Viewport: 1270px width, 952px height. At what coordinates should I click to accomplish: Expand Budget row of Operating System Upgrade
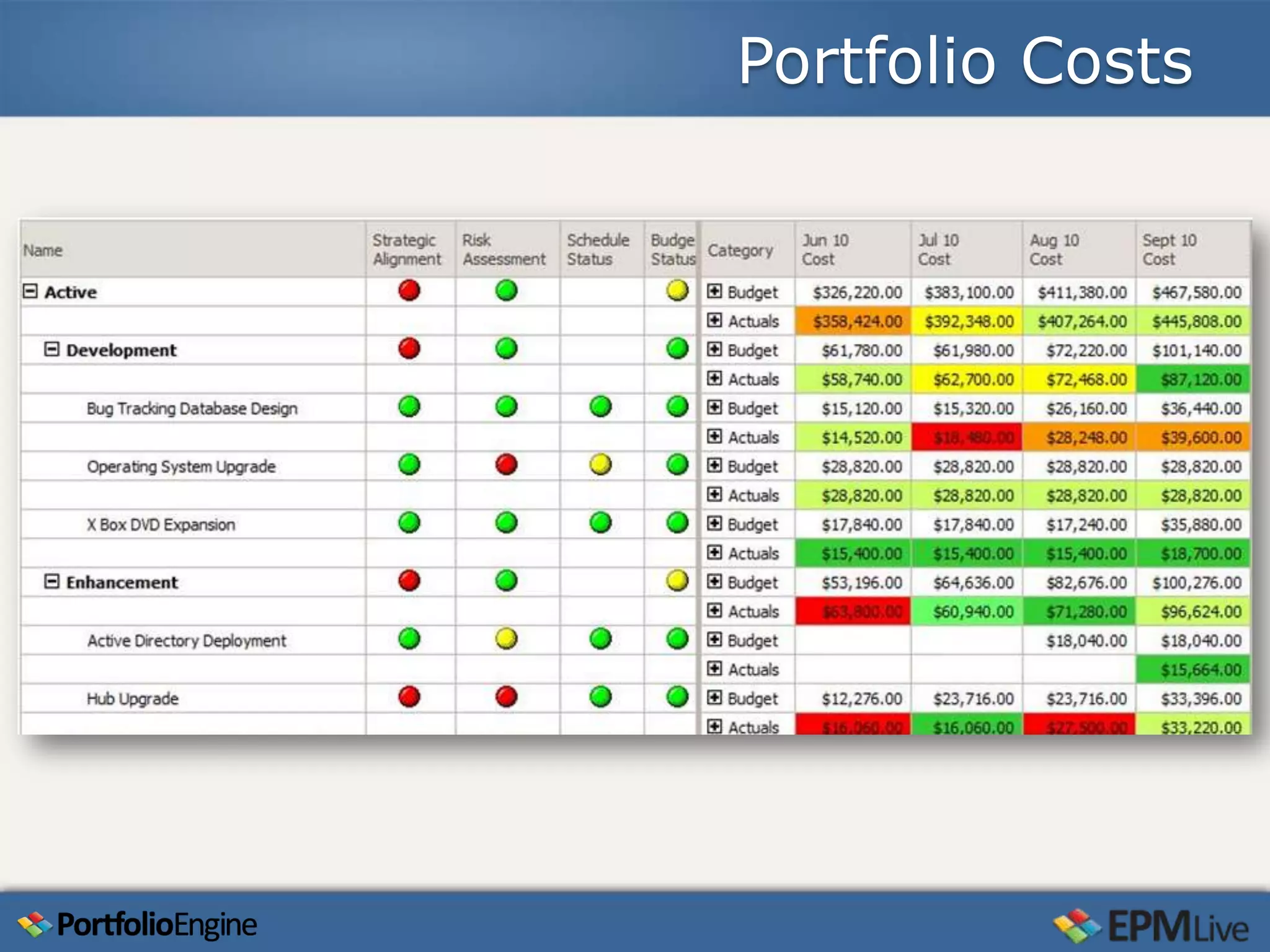tap(714, 465)
